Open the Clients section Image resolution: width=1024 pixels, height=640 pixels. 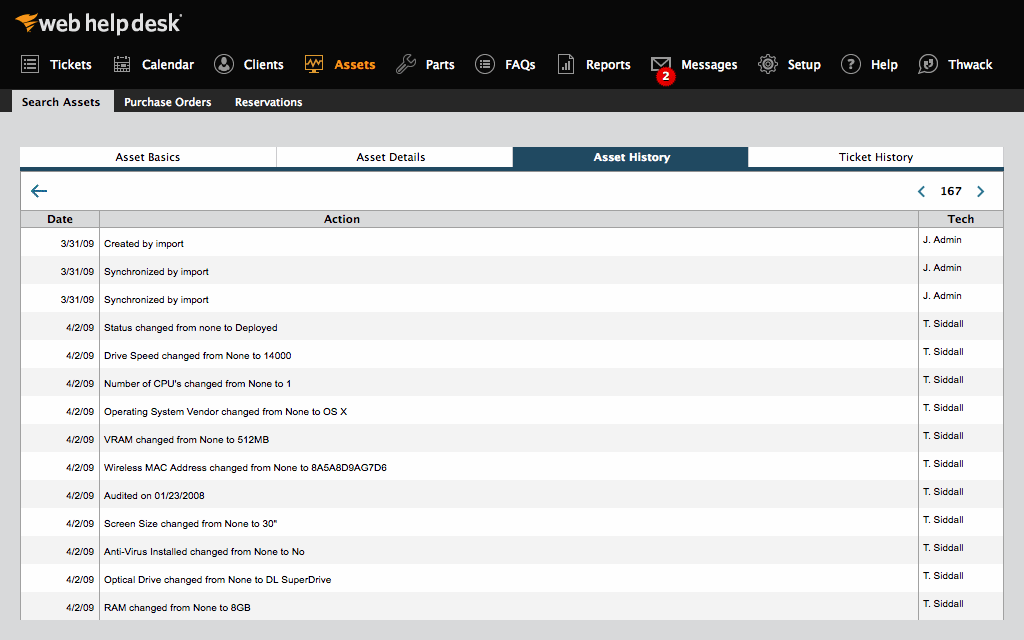click(222, 64)
